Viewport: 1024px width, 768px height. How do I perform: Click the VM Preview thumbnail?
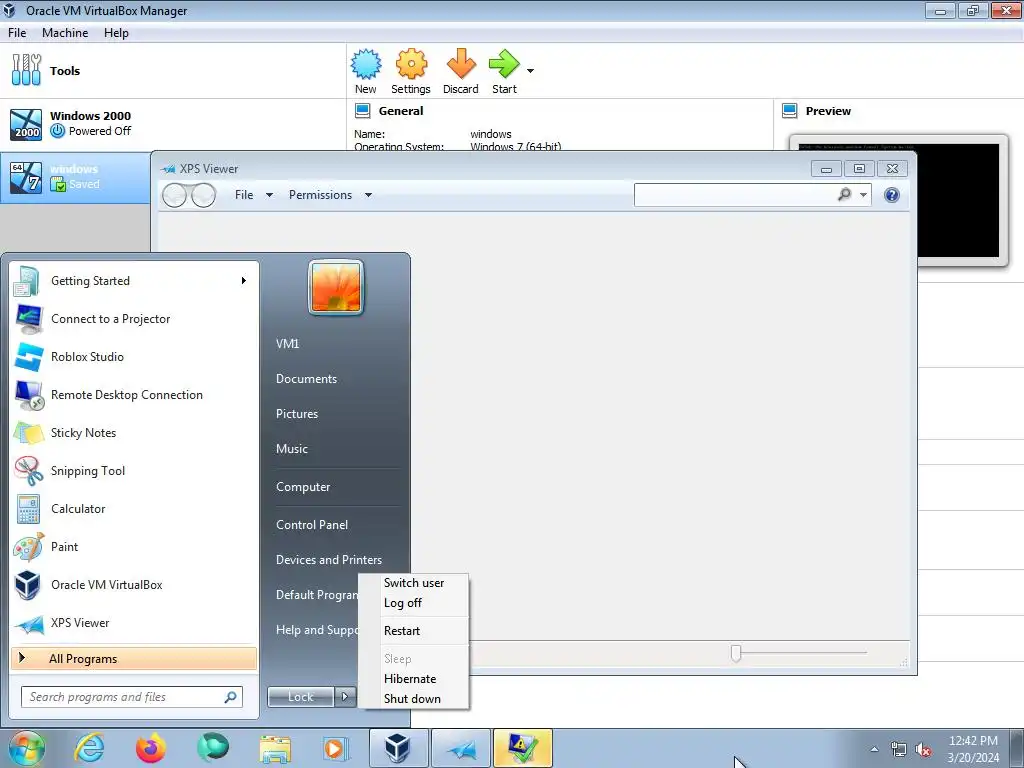(899, 200)
